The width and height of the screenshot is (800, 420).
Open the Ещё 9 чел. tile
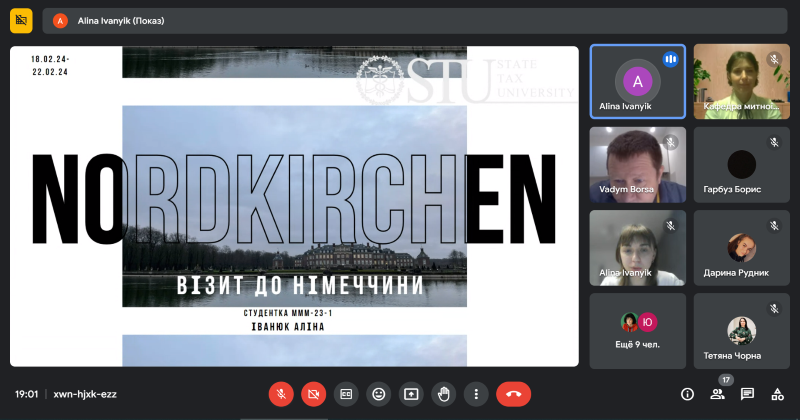point(638,331)
